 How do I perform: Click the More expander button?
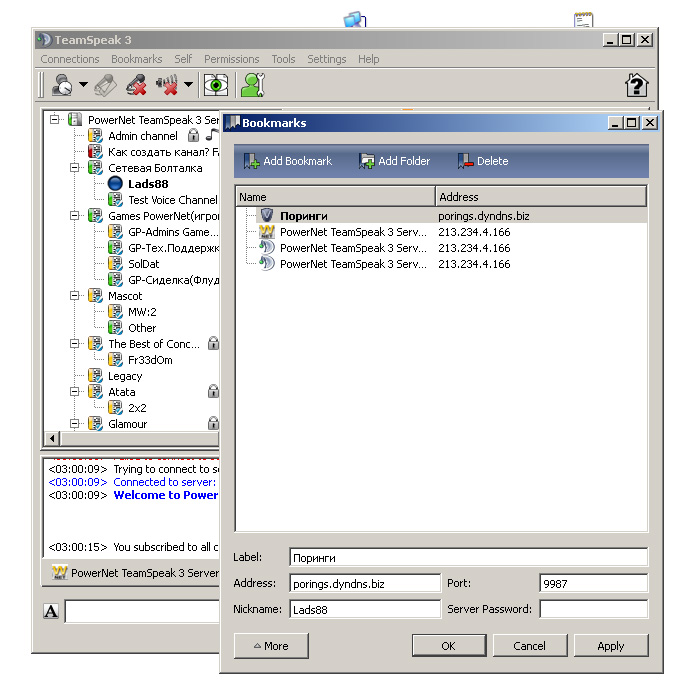click(x=271, y=646)
